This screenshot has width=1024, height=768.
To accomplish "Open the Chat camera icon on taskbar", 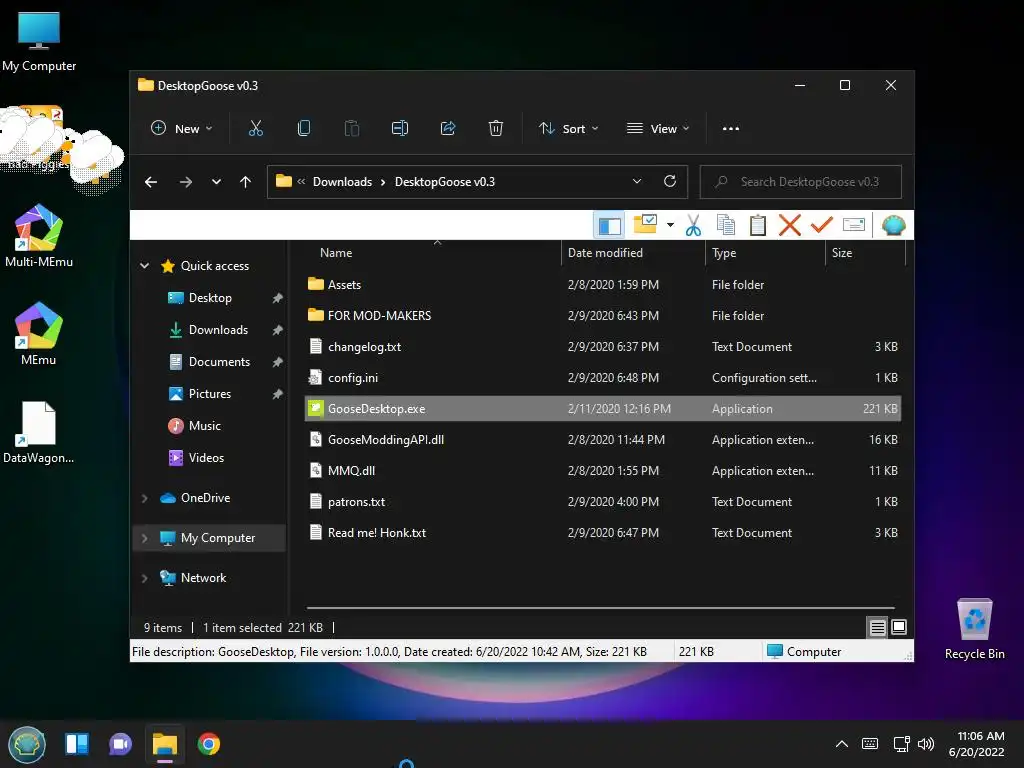I will point(120,744).
